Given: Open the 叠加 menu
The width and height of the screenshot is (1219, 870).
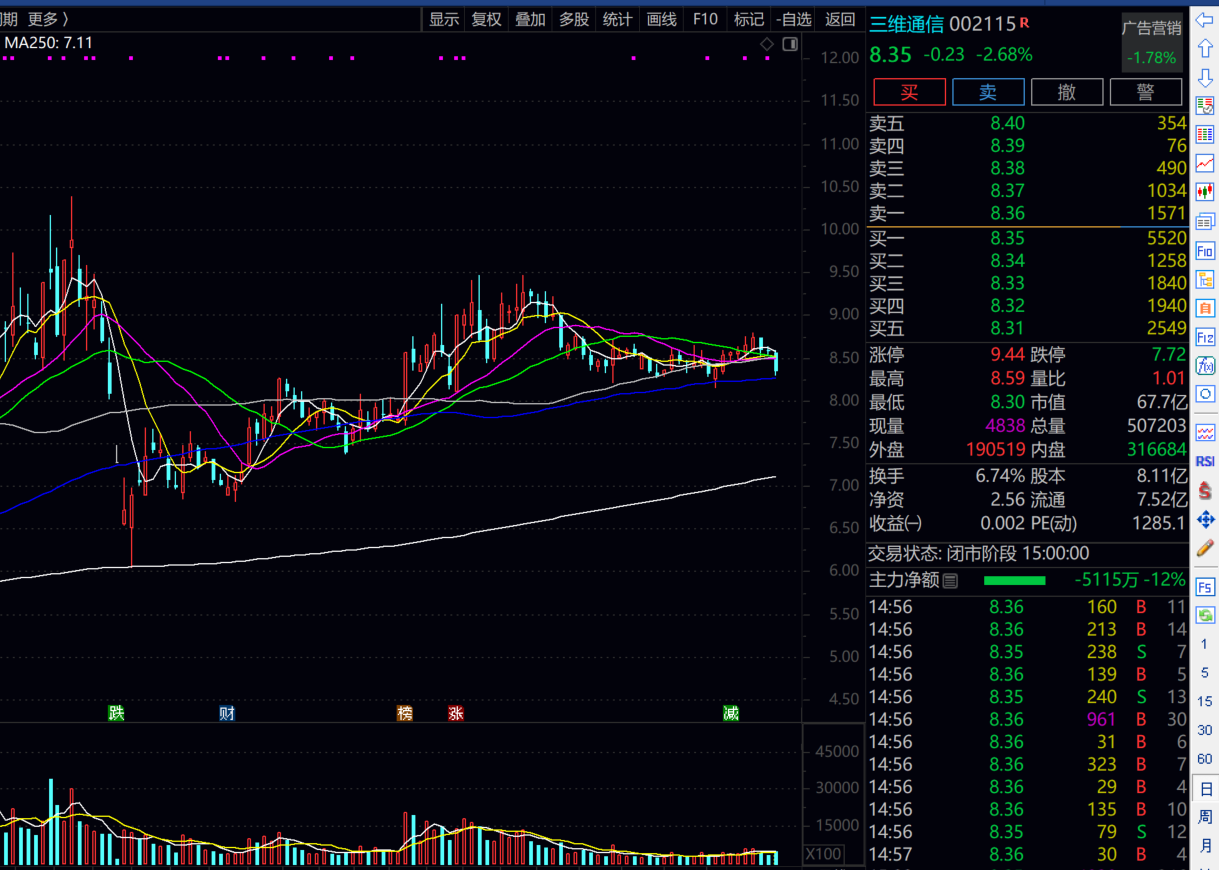Looking at the screenshot, I should 530,19.
